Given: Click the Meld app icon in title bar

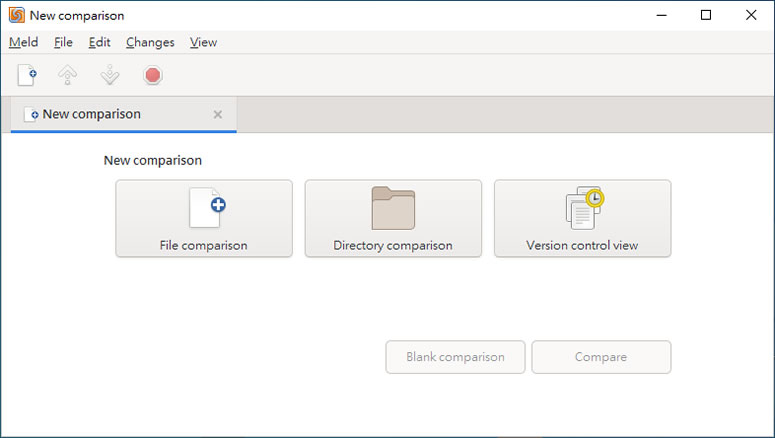Looking at the screenshot, I should [x=16, y=15].
